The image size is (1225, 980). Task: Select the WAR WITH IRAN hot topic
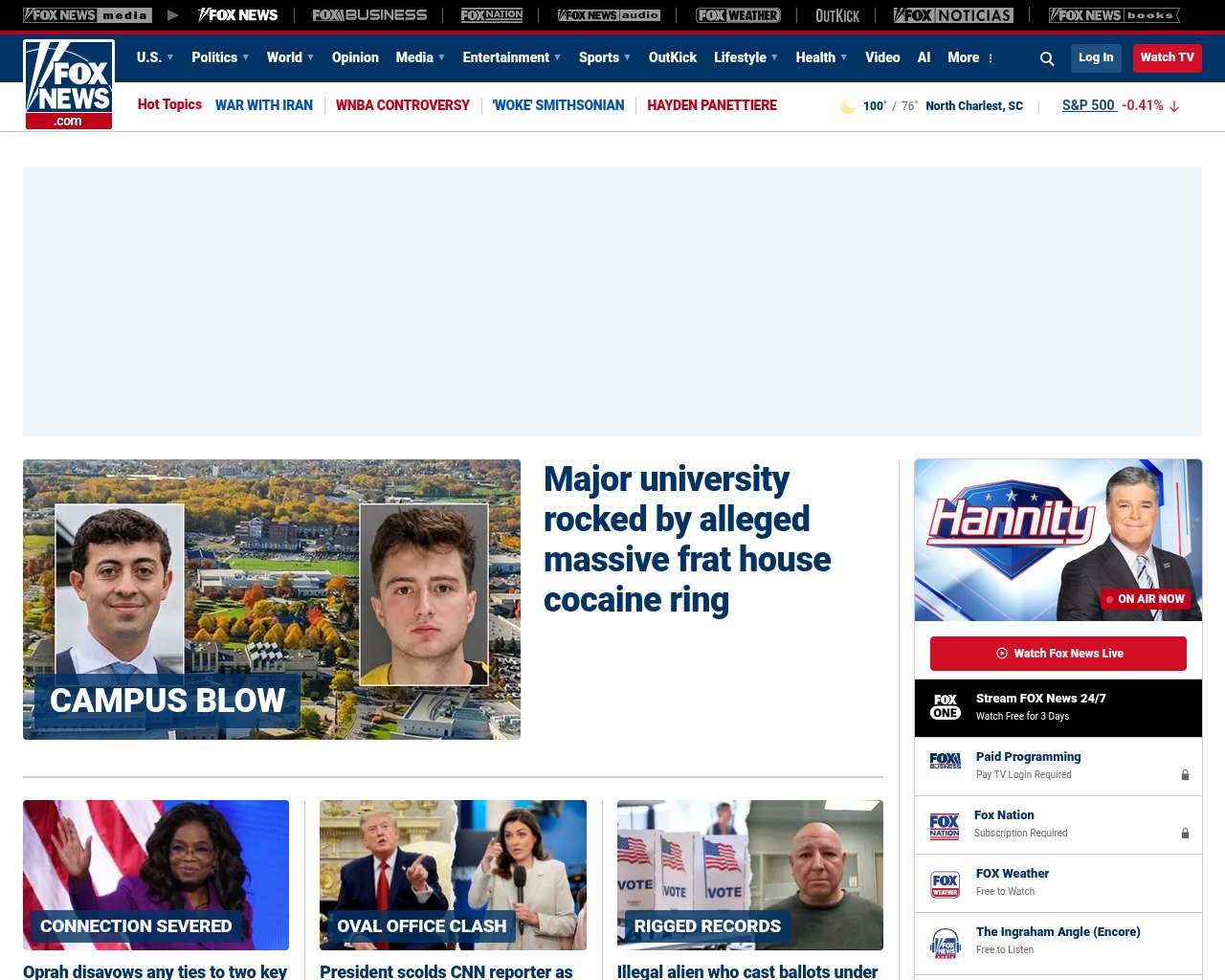pyautogui.click(x=264, y=105)
